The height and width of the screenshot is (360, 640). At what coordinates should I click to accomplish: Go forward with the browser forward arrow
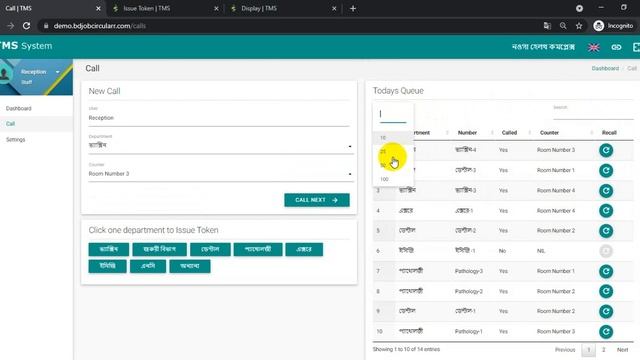click(x=10, y=26)
